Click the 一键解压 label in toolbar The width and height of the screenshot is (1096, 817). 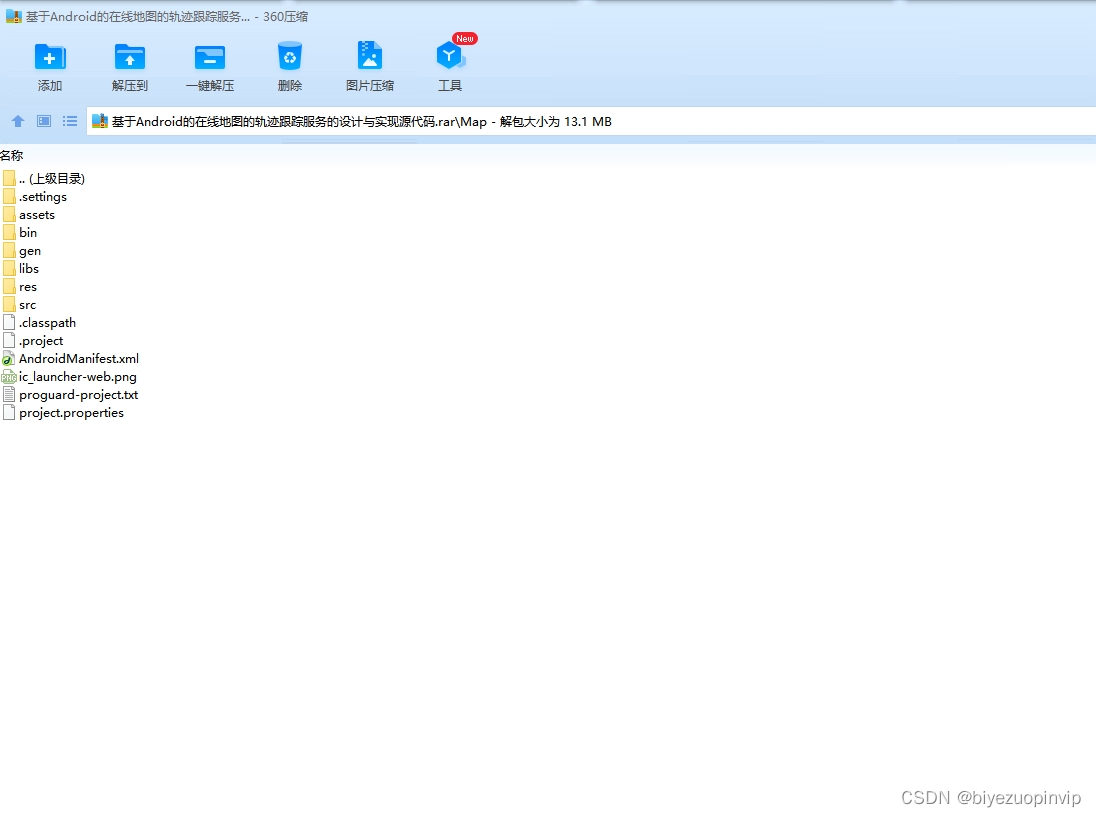[210, 85]
